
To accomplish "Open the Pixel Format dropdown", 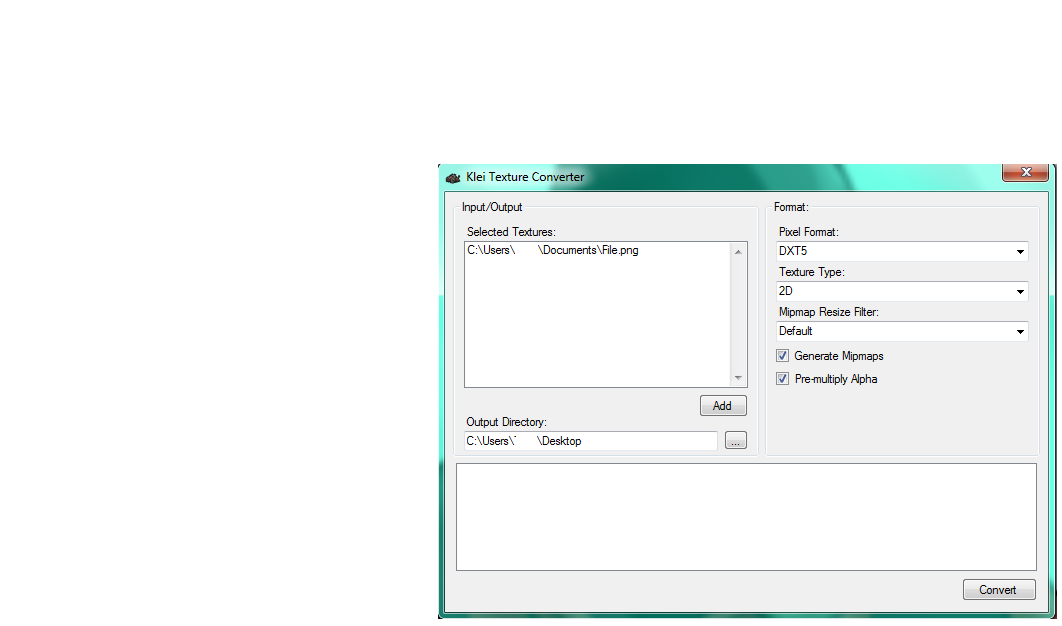I will (901, 252).
